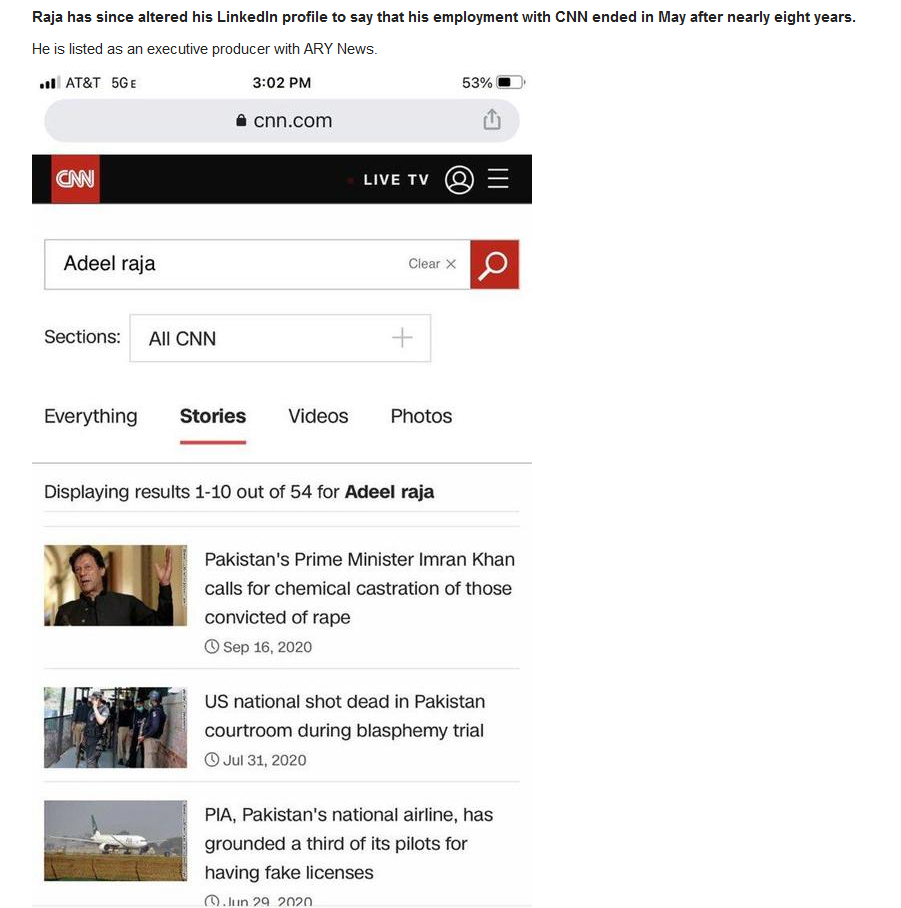The height and width of the screenshot is (908, 901).
Task: Switch to the Everything tab
Action: click(x=91, y=416)
